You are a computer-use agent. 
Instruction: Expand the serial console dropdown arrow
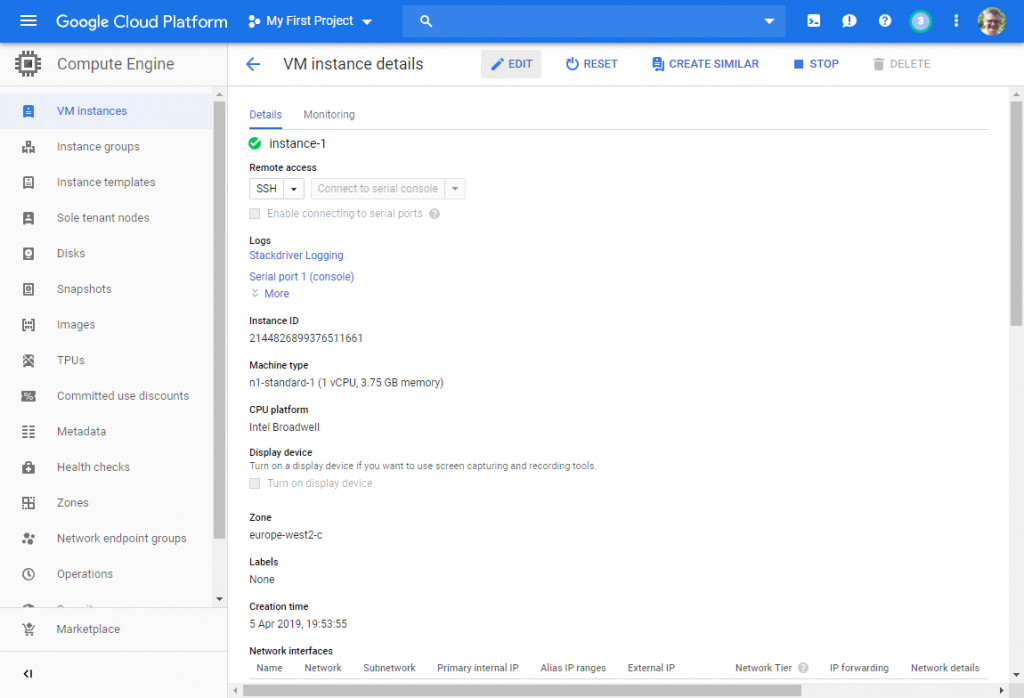(x=455, y=189)
